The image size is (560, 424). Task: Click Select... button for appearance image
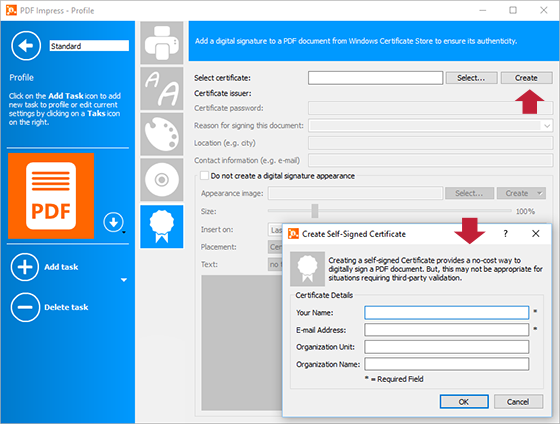(469, 193)
